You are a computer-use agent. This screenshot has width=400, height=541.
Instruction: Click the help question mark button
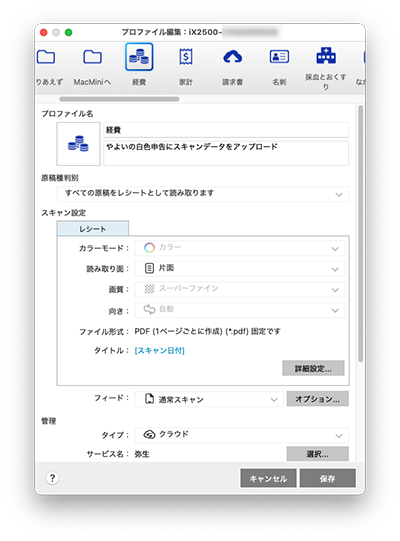coord(52,478)
